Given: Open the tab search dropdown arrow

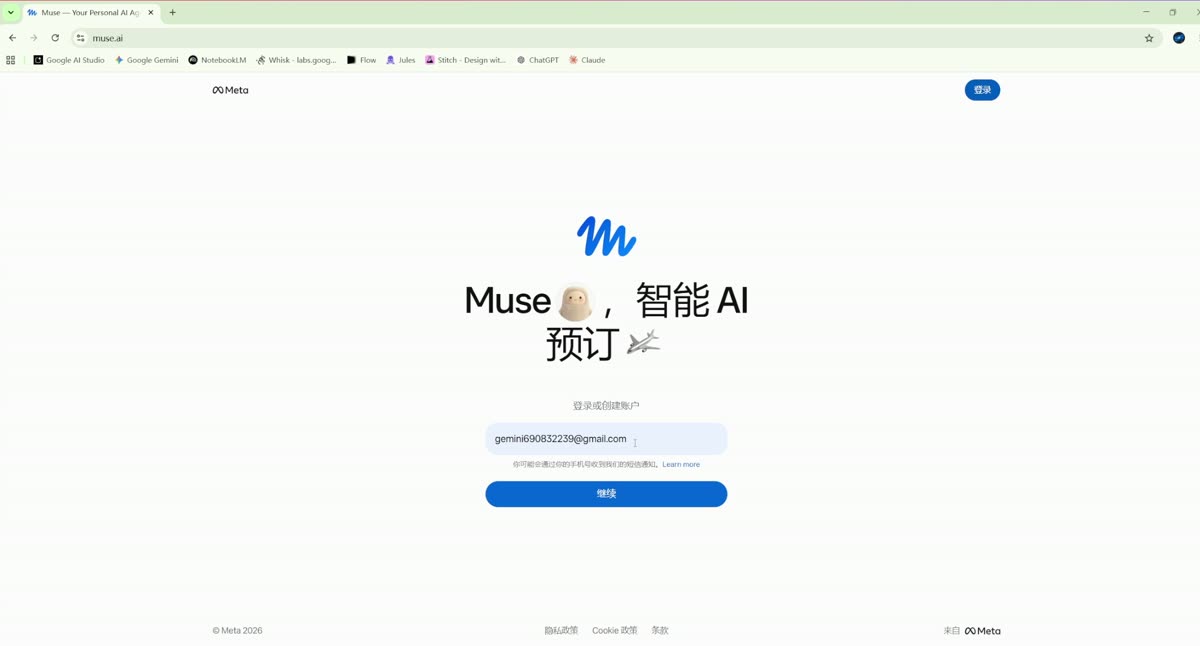Looking at the screenshot, I should click(x=11, y=13).
